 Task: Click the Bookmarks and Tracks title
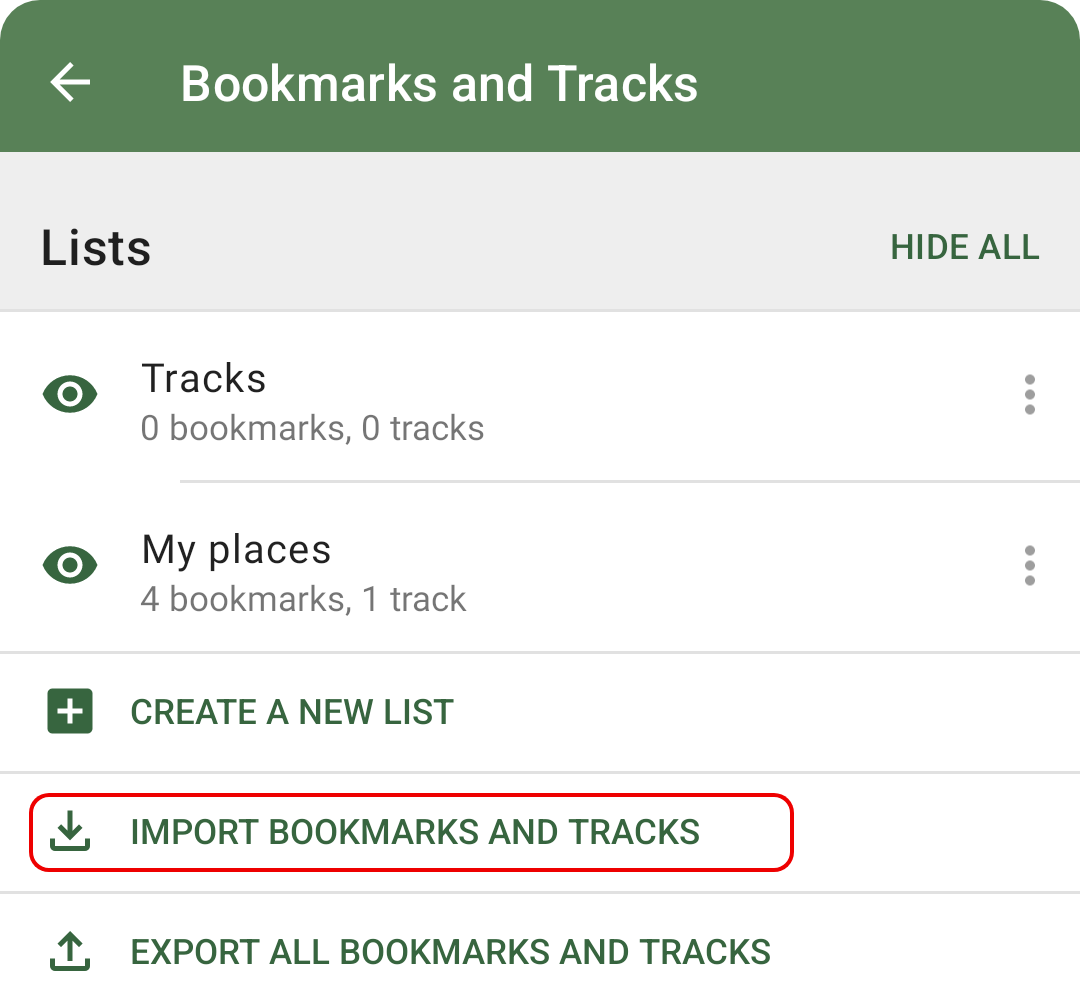[439, 83]
